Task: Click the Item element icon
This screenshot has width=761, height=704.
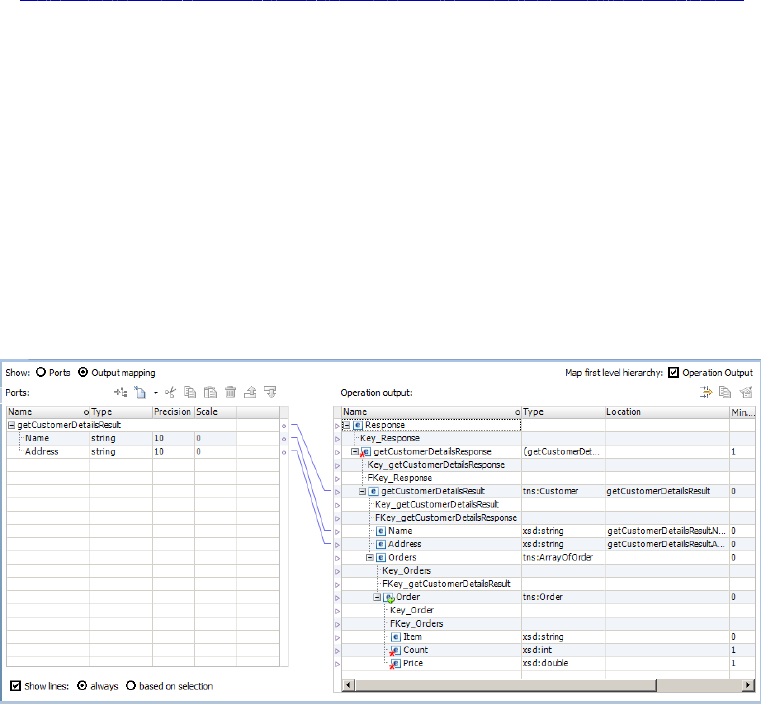Action: click(396, 637)
